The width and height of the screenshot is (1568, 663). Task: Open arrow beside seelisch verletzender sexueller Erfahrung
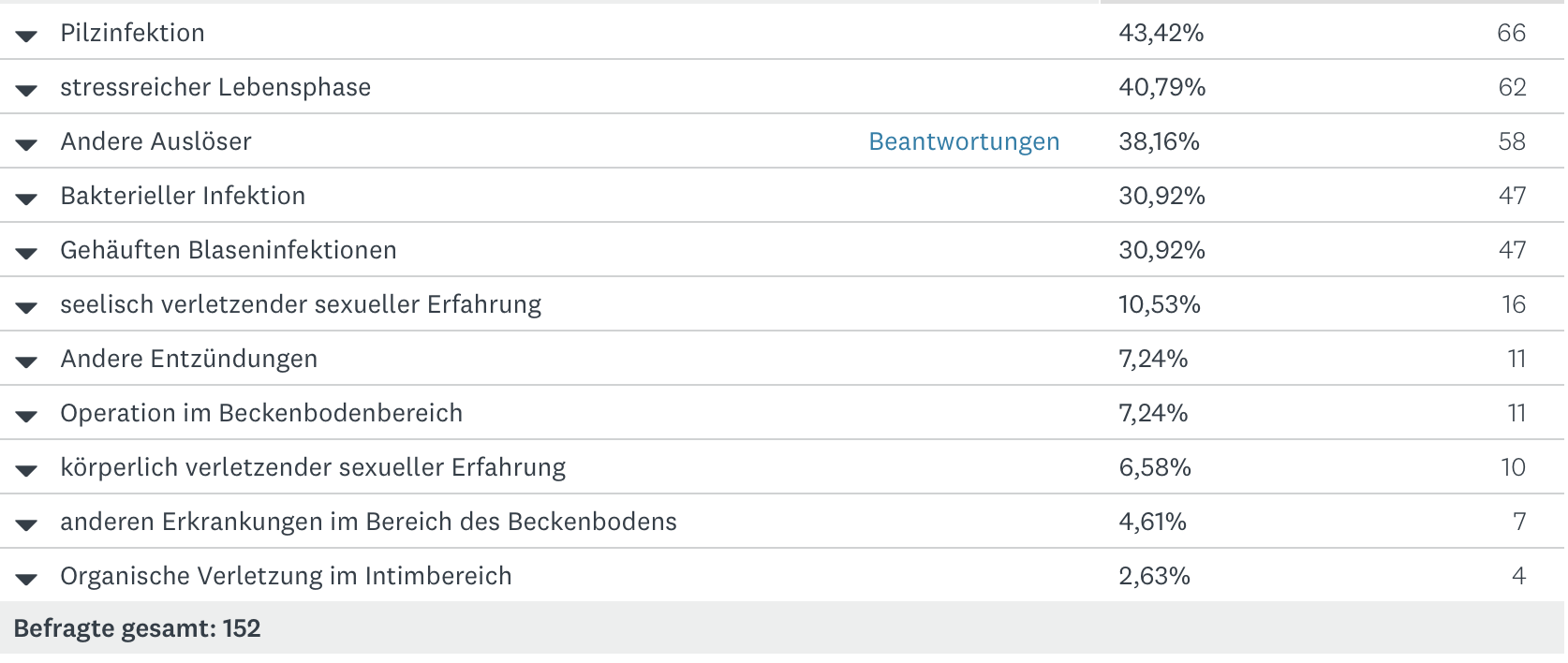pos(26,307)
